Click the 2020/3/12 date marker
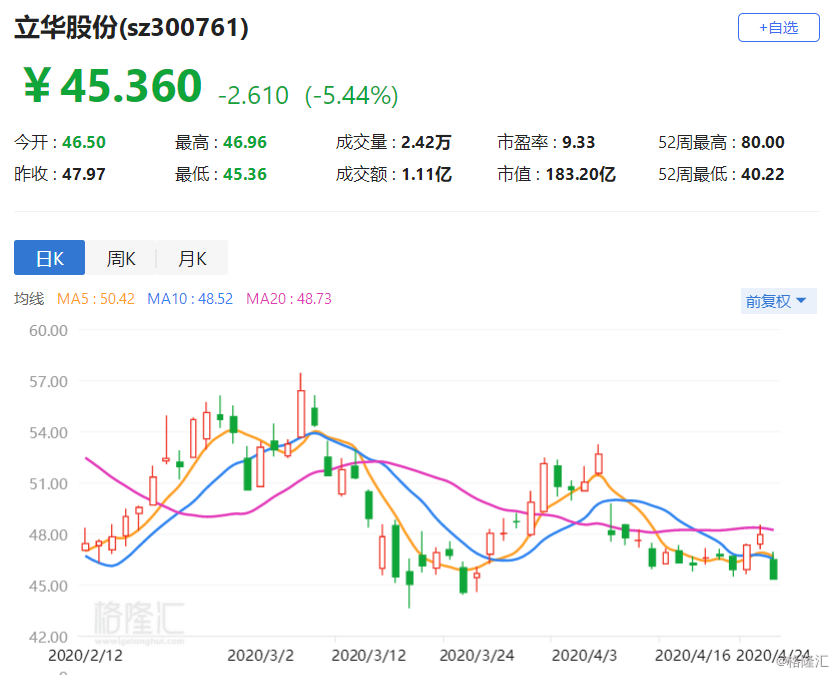This screenshot has width=836, height=675. [368, 655]
